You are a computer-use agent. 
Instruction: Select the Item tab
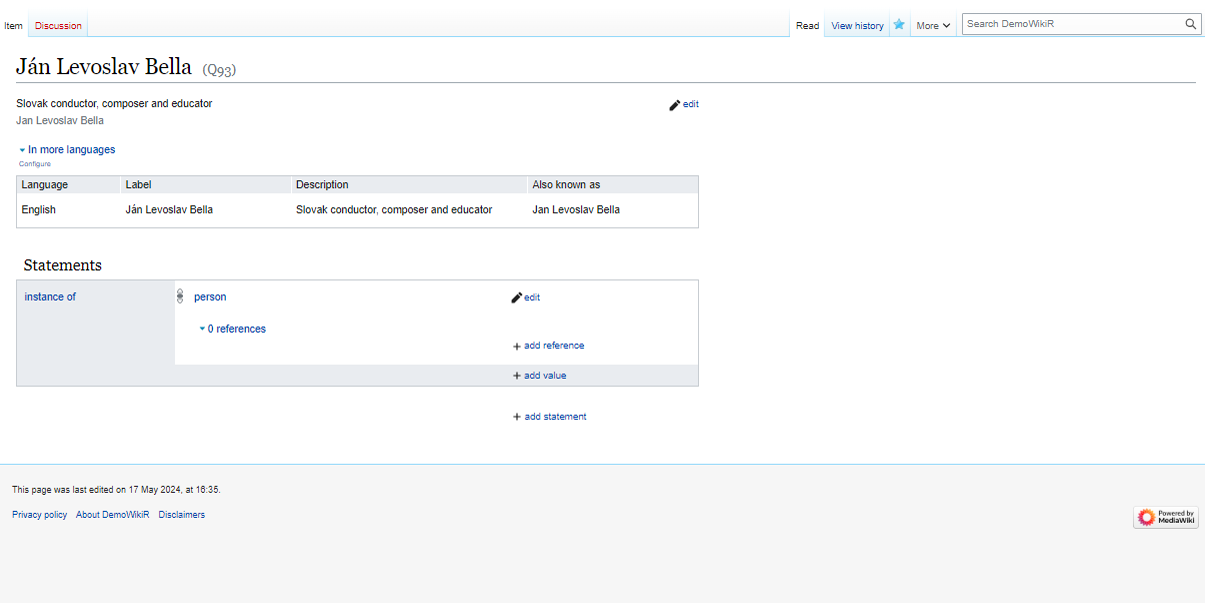(13, 26)
